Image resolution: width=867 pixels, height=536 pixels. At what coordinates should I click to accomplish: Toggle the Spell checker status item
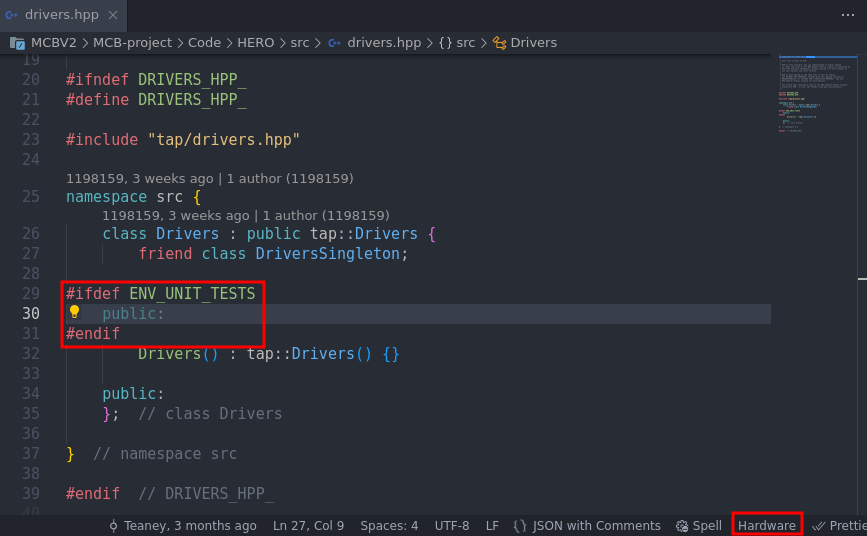click(x=699, y=526)
